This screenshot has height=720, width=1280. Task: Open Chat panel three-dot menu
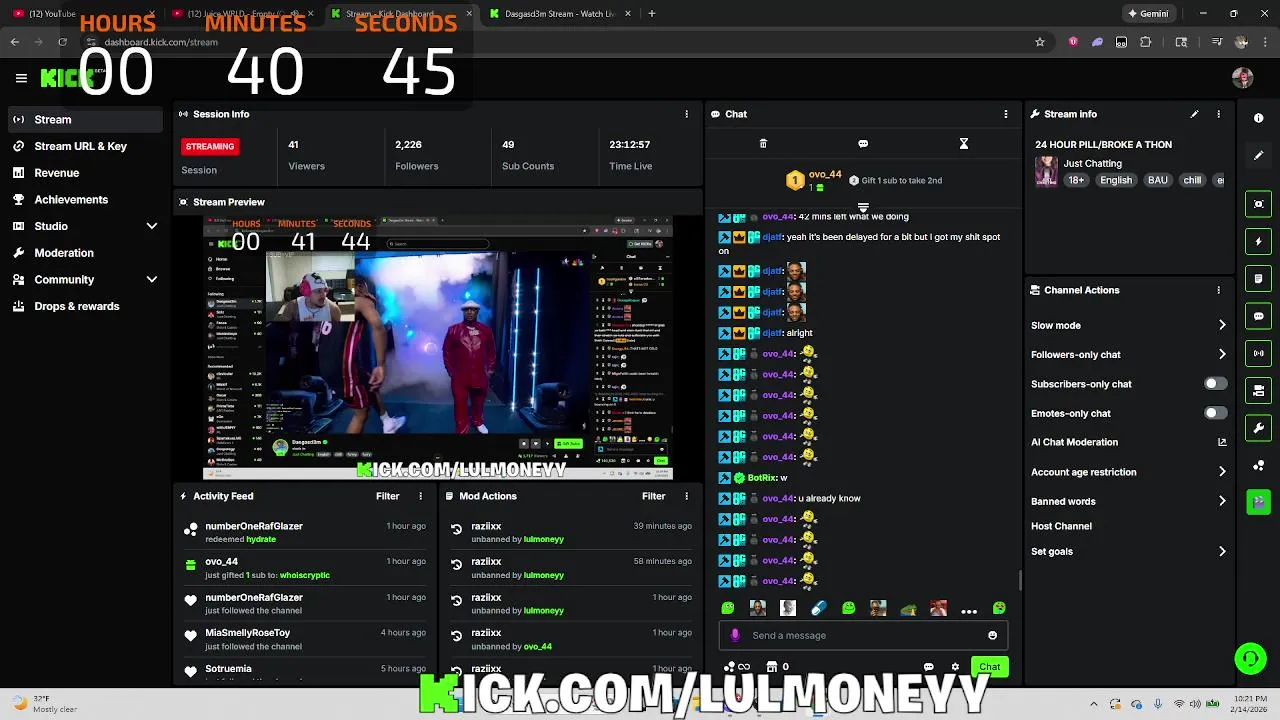coord(1005,114)
